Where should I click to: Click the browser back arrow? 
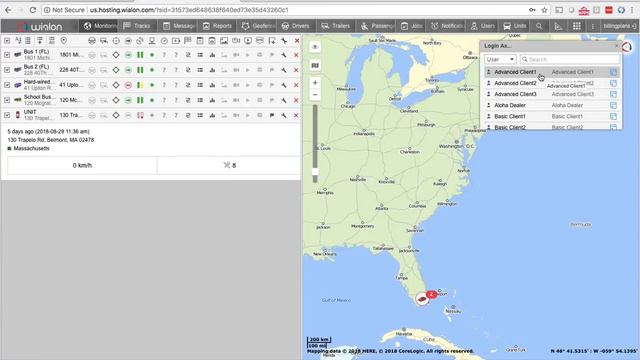[8, 10]
